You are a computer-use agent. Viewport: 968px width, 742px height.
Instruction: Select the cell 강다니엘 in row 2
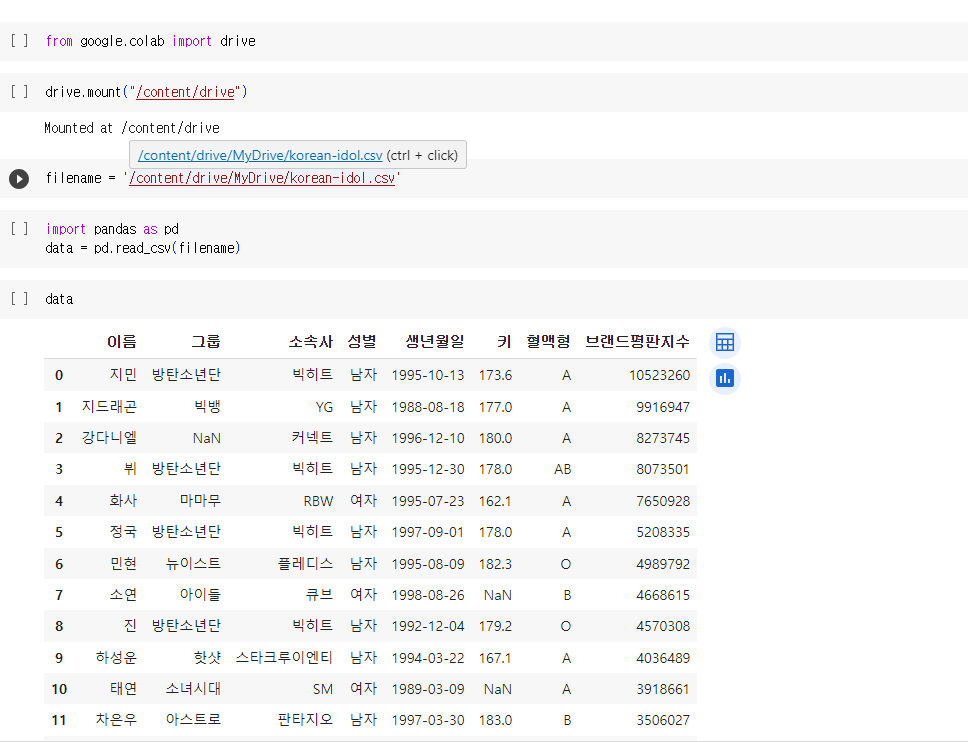[x=109, y=438]
